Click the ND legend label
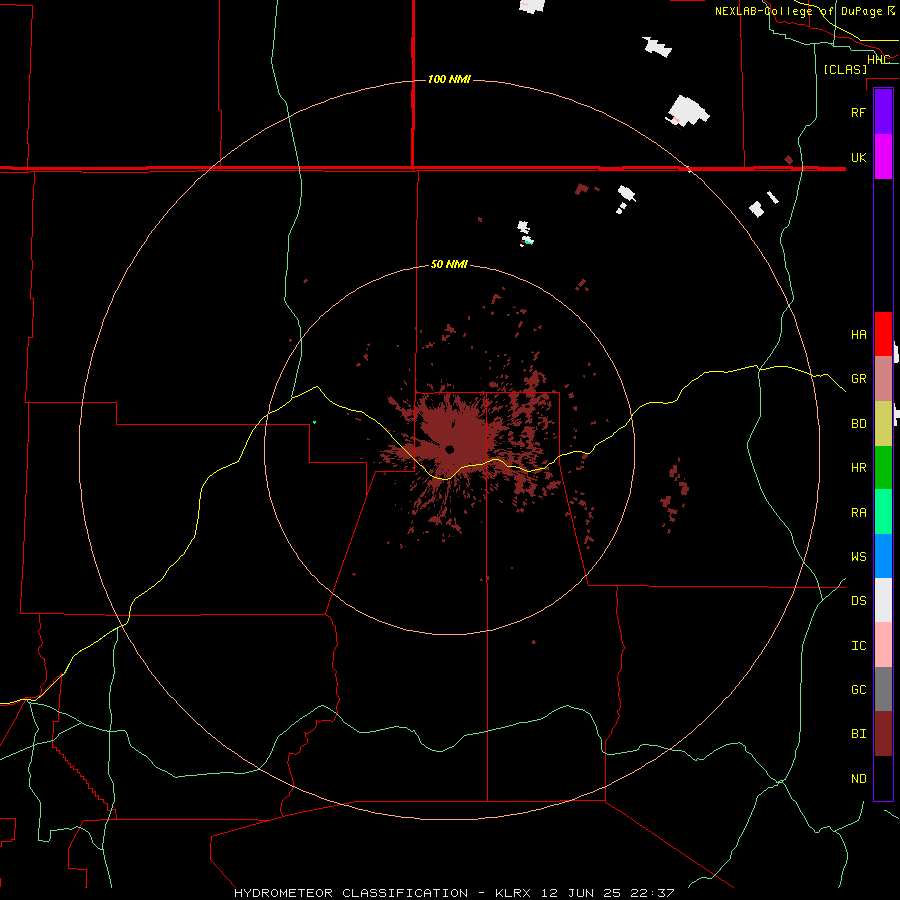Screen dimensions: 900x900 click(x=858, y=779)
